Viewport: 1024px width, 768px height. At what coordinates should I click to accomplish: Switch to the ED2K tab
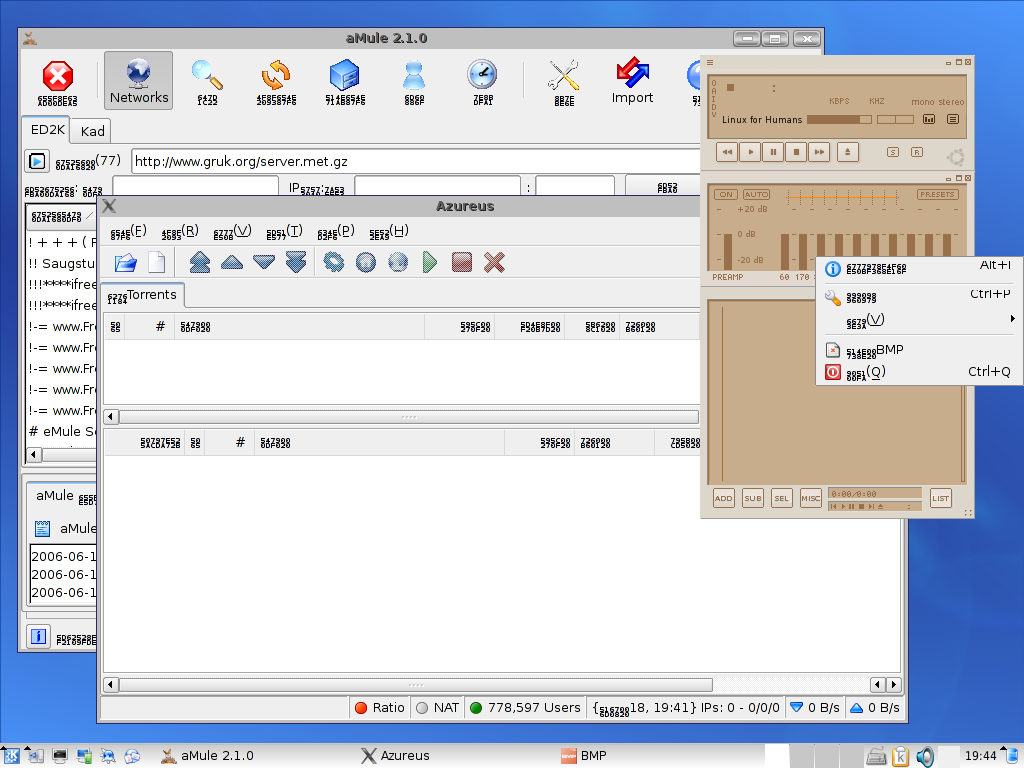pyautogui.click(x=48, y=129)
